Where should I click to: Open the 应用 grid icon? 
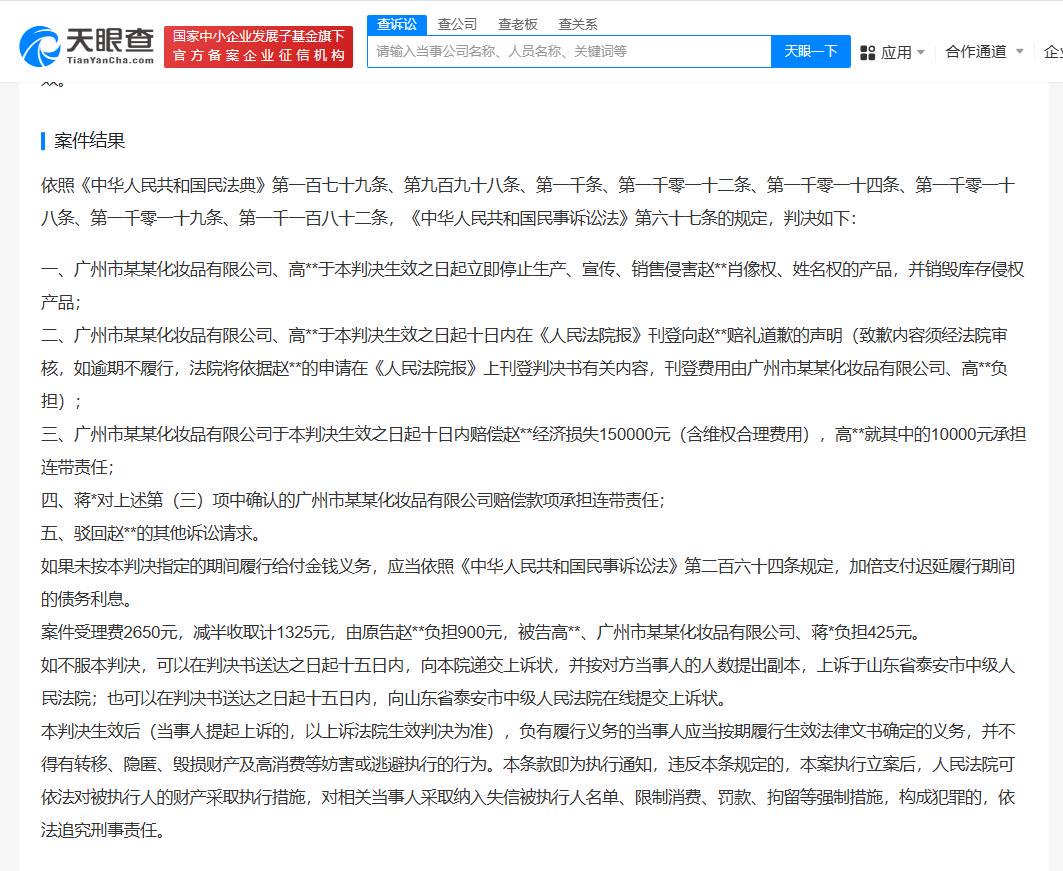tap(867, 52)
